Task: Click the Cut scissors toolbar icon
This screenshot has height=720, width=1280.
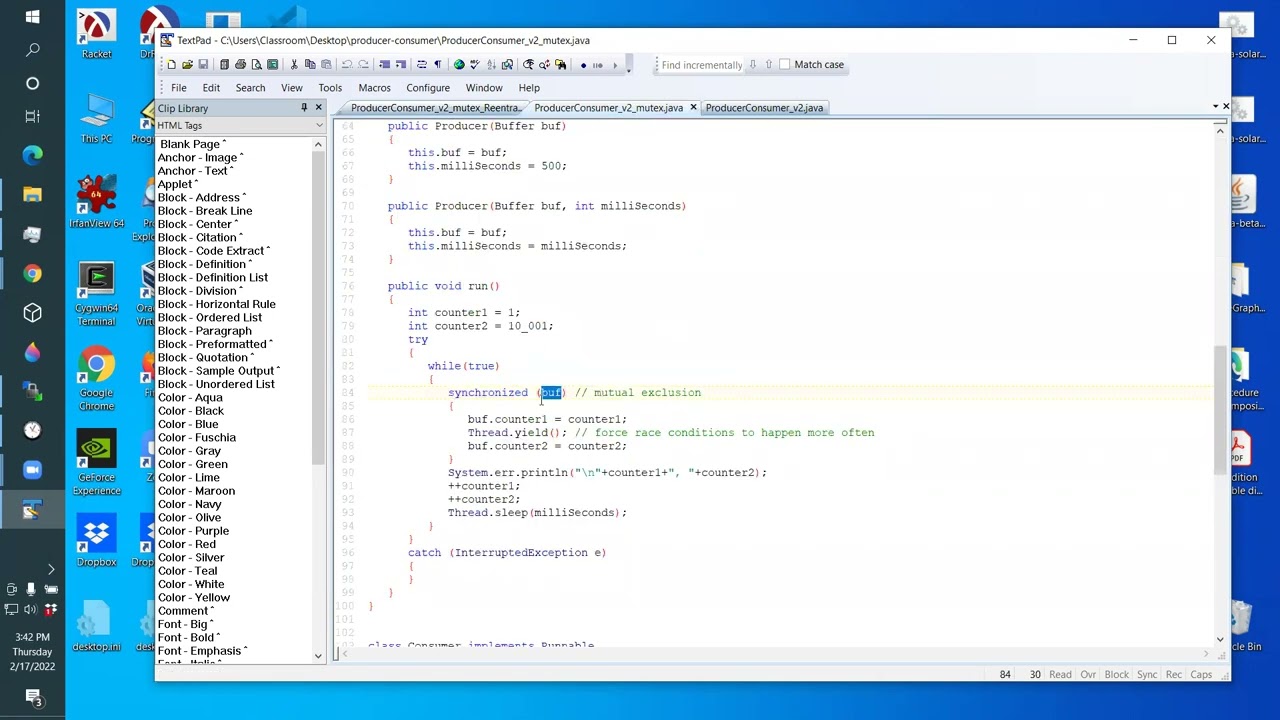Action: coord(294,65)
